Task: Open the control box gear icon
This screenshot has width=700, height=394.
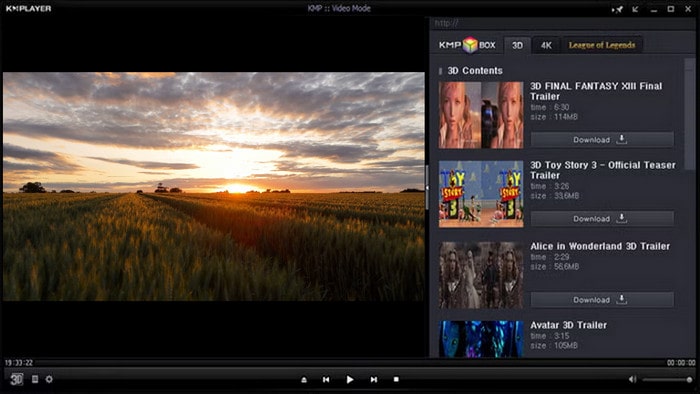Action: pos(49,379)
